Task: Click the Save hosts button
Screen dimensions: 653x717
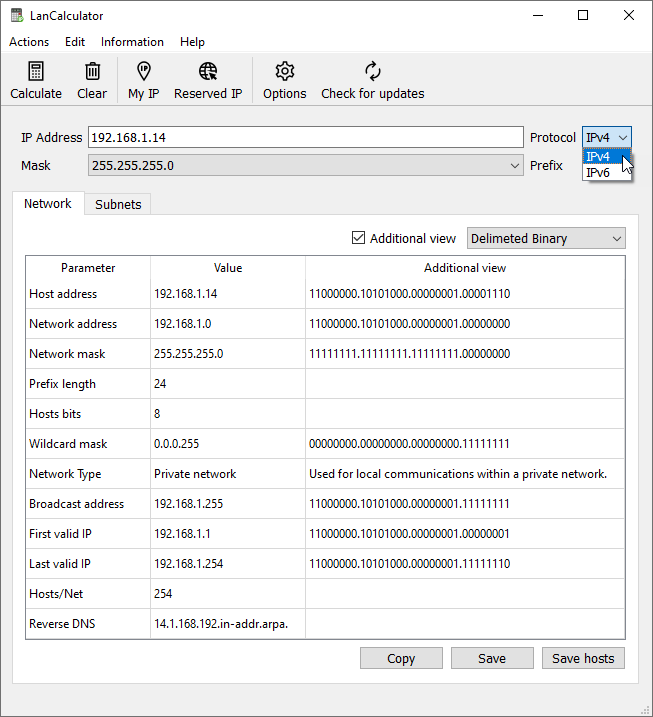Action: click(x=583, y=658)
